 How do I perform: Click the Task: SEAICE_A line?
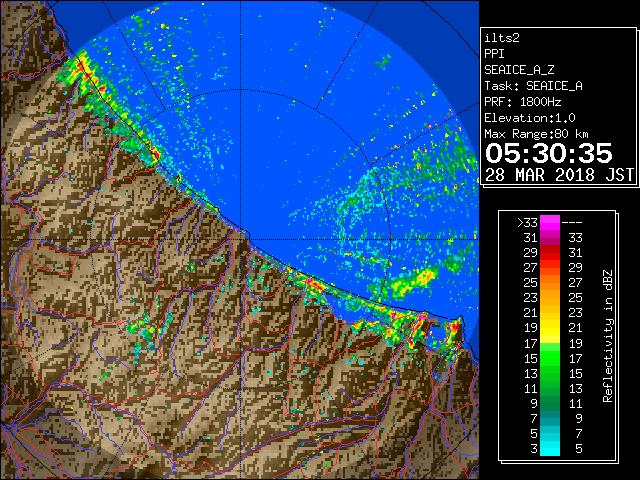click(533, 86)
